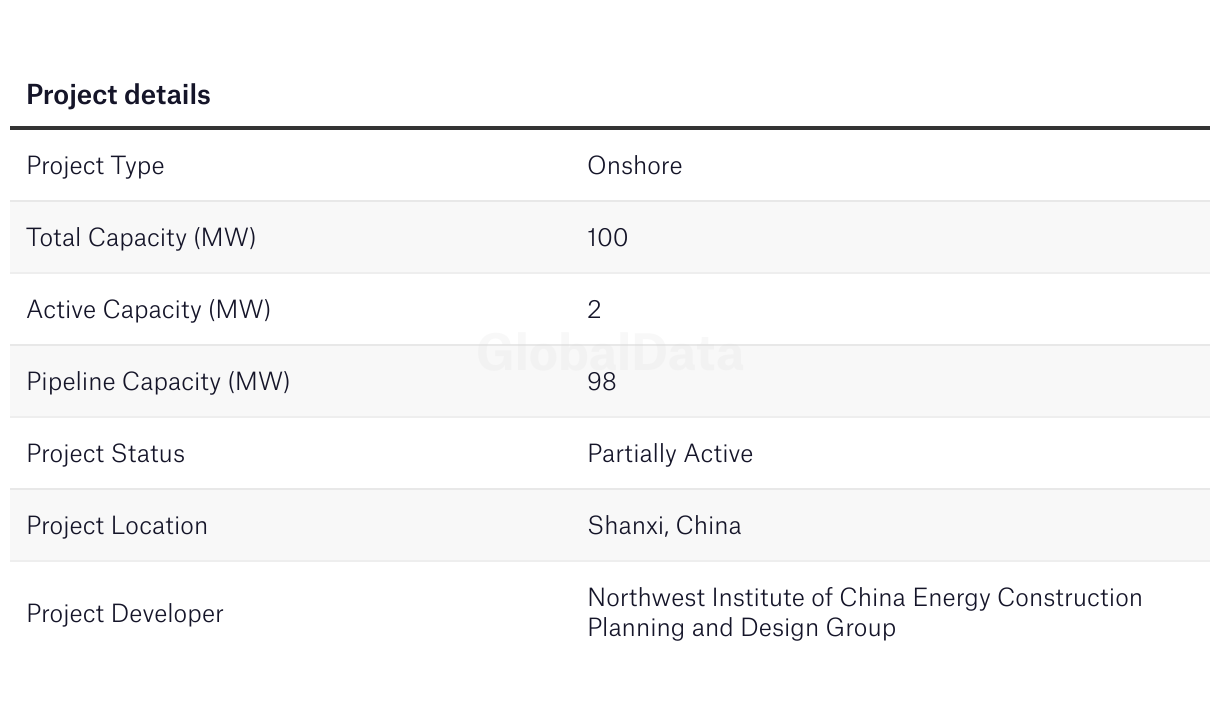This screenshot has height=704, width=1220.
Task: Click Northwest Institute of China Energy Construction
Action: 864,598
